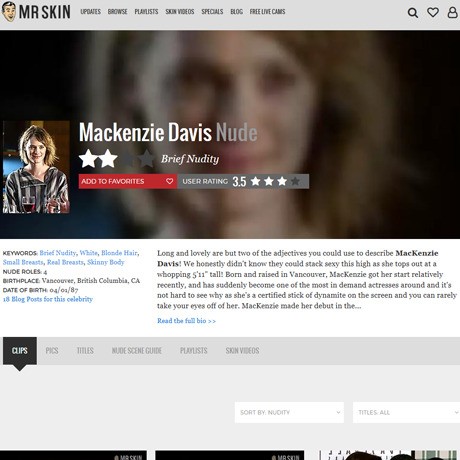460x460 pixels.
Task: Open the Browse menu
Action: [117, 12]
